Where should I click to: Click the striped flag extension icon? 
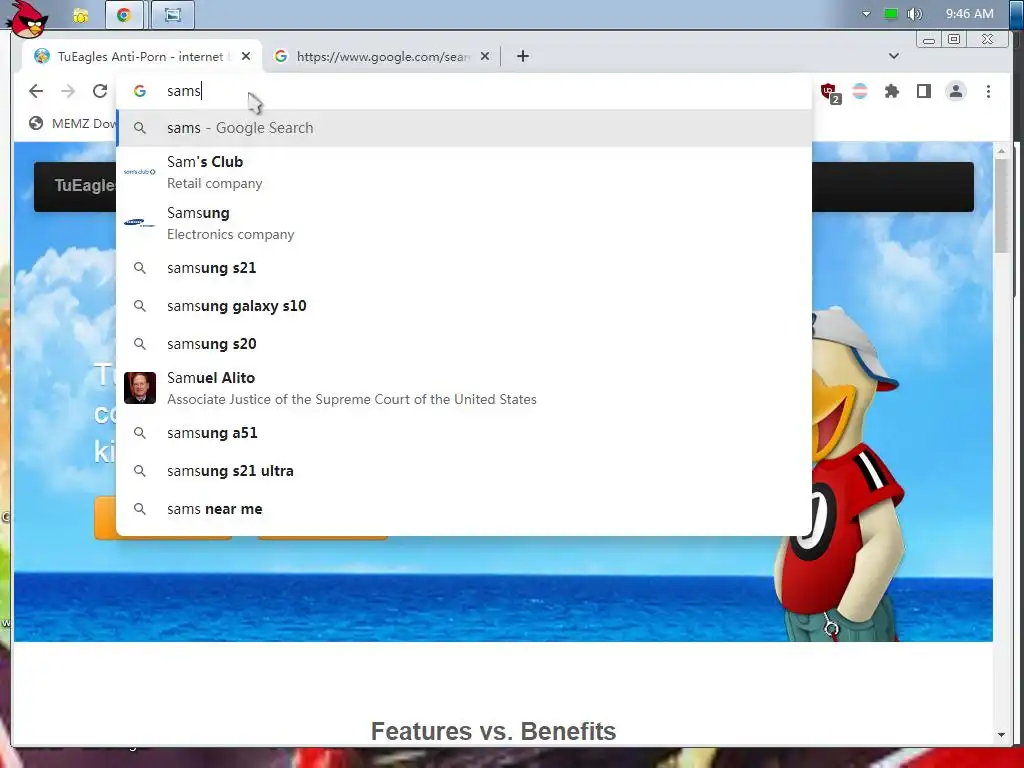point(860,91)
